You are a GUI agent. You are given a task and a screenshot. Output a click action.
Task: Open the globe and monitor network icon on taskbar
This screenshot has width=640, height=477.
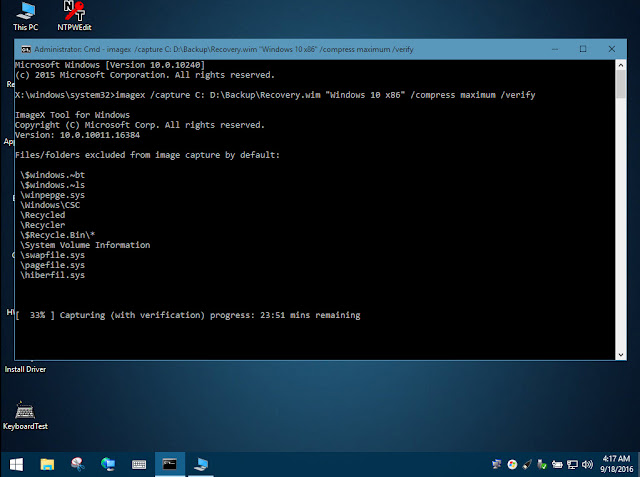108,464
